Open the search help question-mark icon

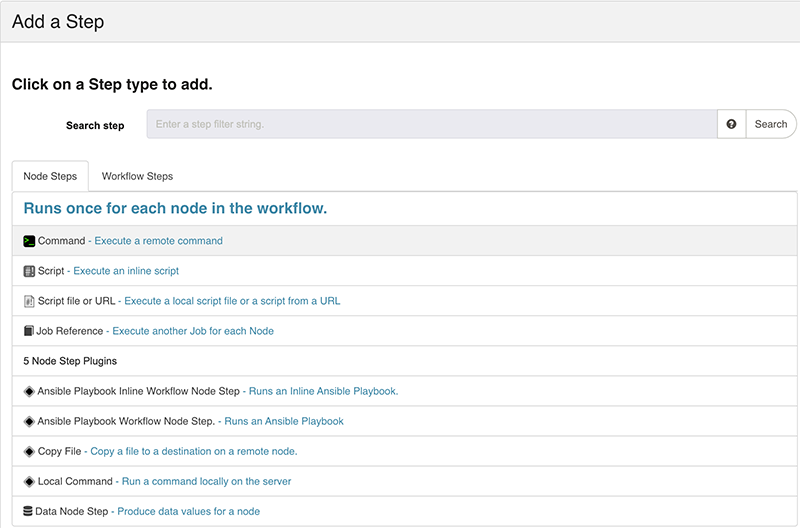(731, 124)
